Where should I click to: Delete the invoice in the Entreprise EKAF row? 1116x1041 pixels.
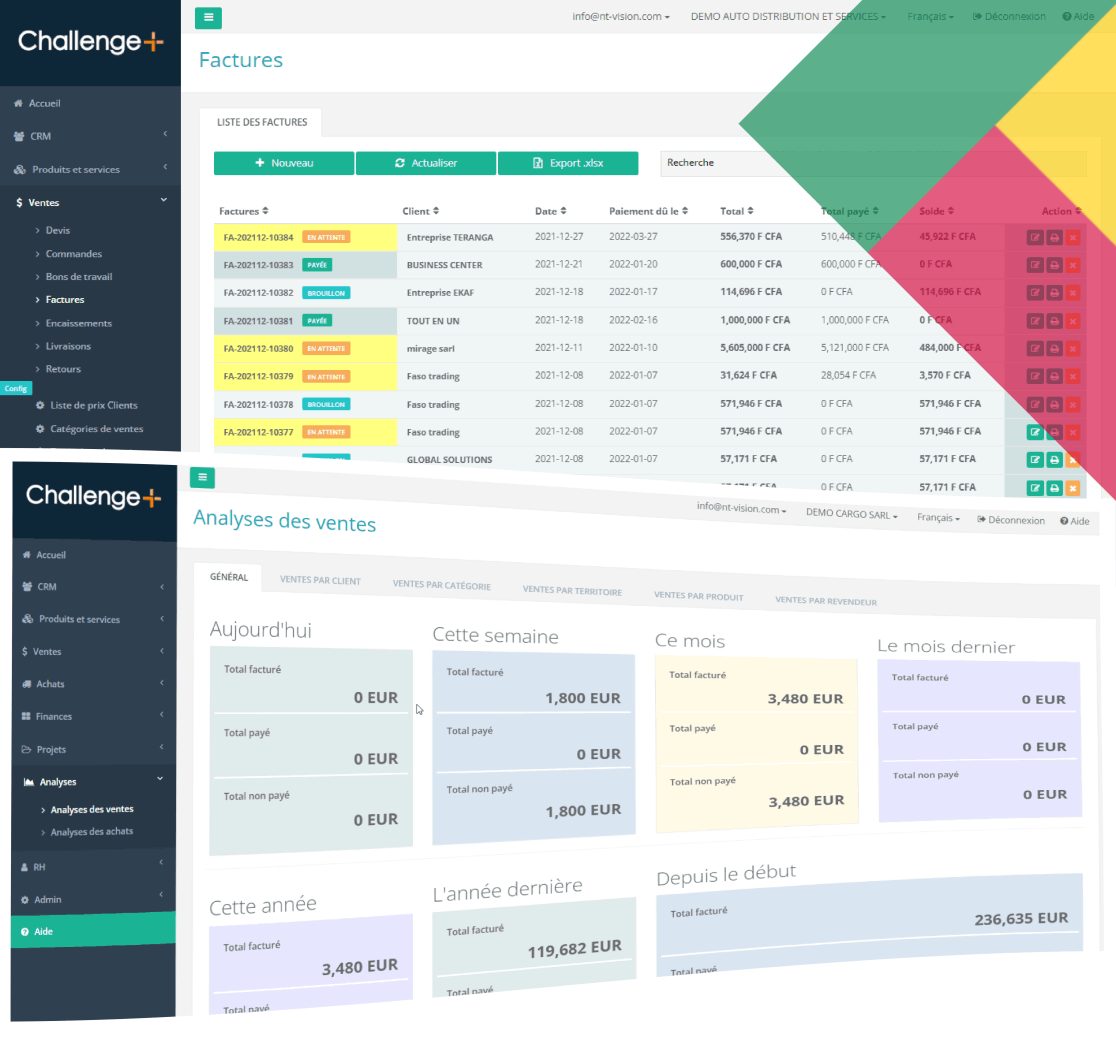click(x=1073, y=292)
